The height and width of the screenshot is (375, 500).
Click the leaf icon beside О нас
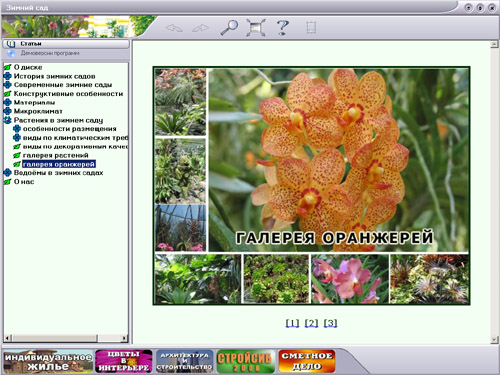(x=8, y=182)
